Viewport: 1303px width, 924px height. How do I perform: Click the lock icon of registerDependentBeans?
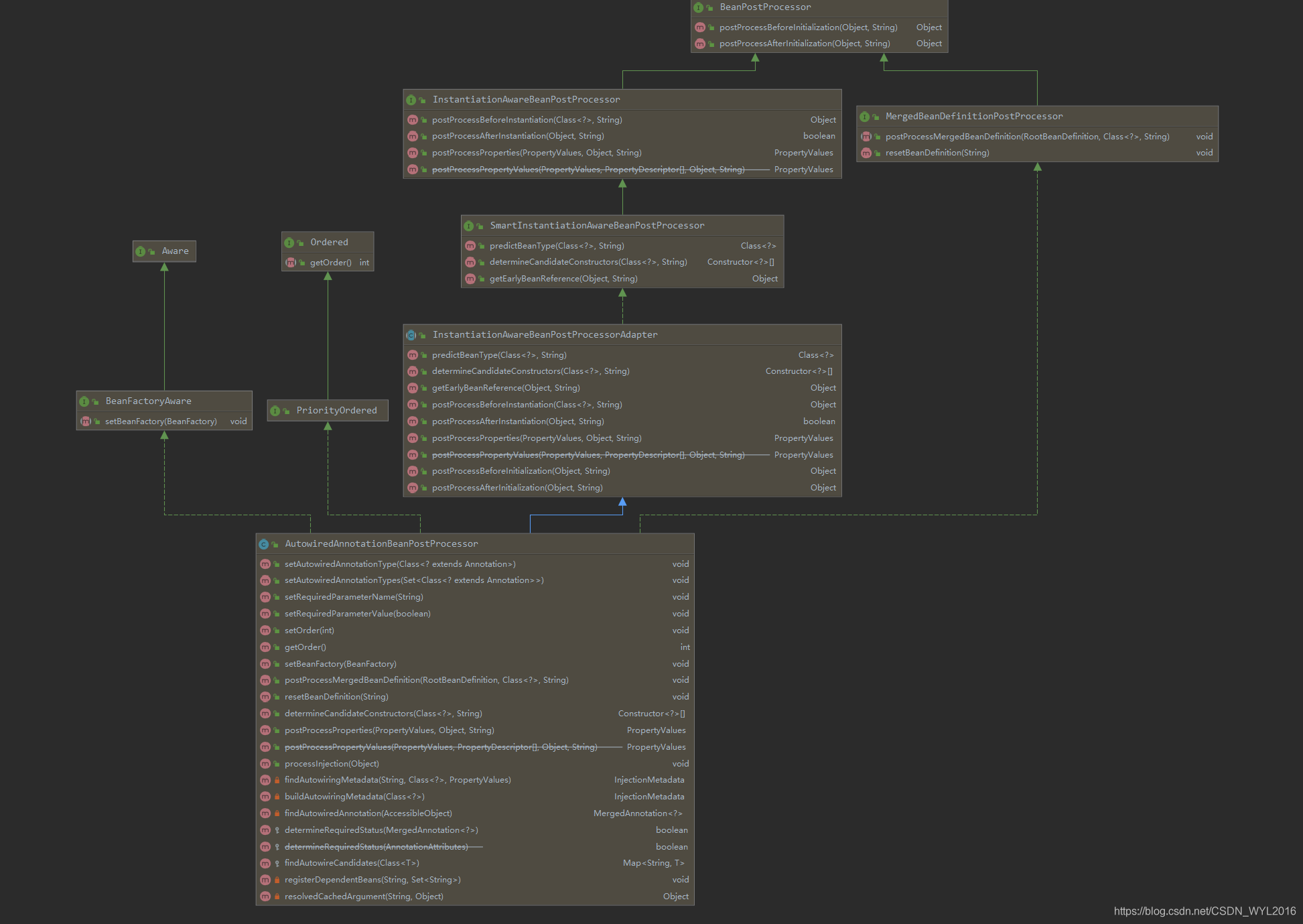click(x=277, y=880)
